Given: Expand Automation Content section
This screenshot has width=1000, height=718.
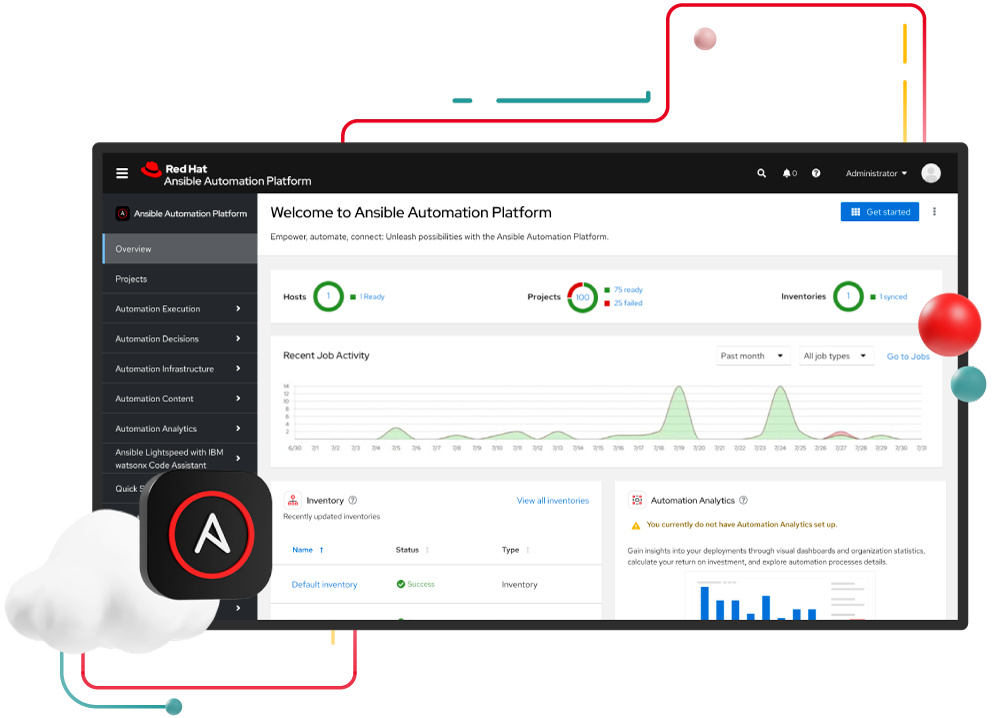Looking at the screenshot, I should tap(179, 399).
